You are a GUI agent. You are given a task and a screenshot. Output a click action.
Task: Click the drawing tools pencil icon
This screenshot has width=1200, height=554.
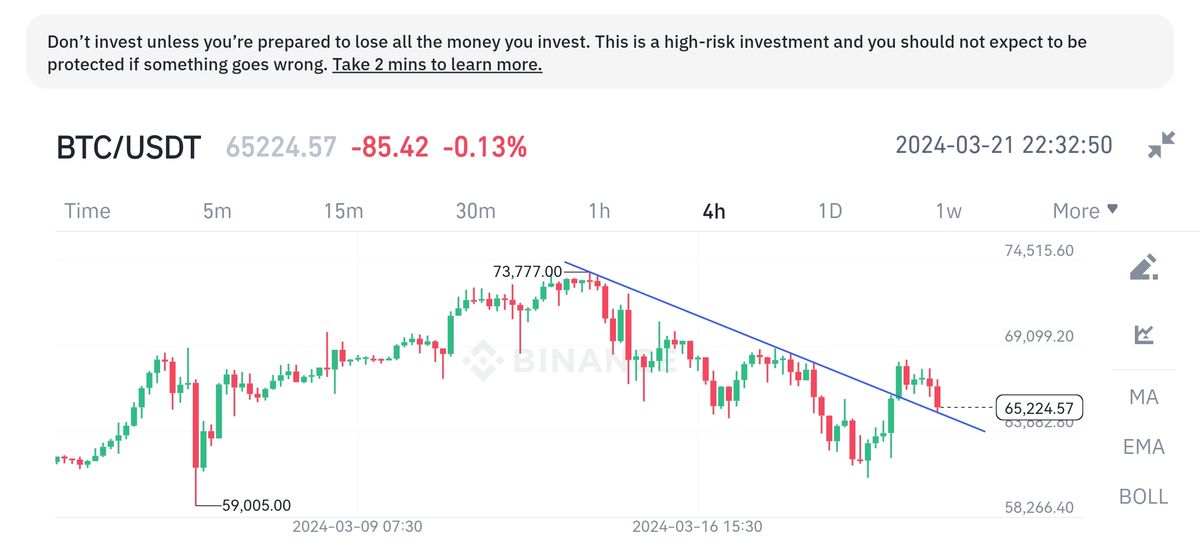(x=1144, y=267)
